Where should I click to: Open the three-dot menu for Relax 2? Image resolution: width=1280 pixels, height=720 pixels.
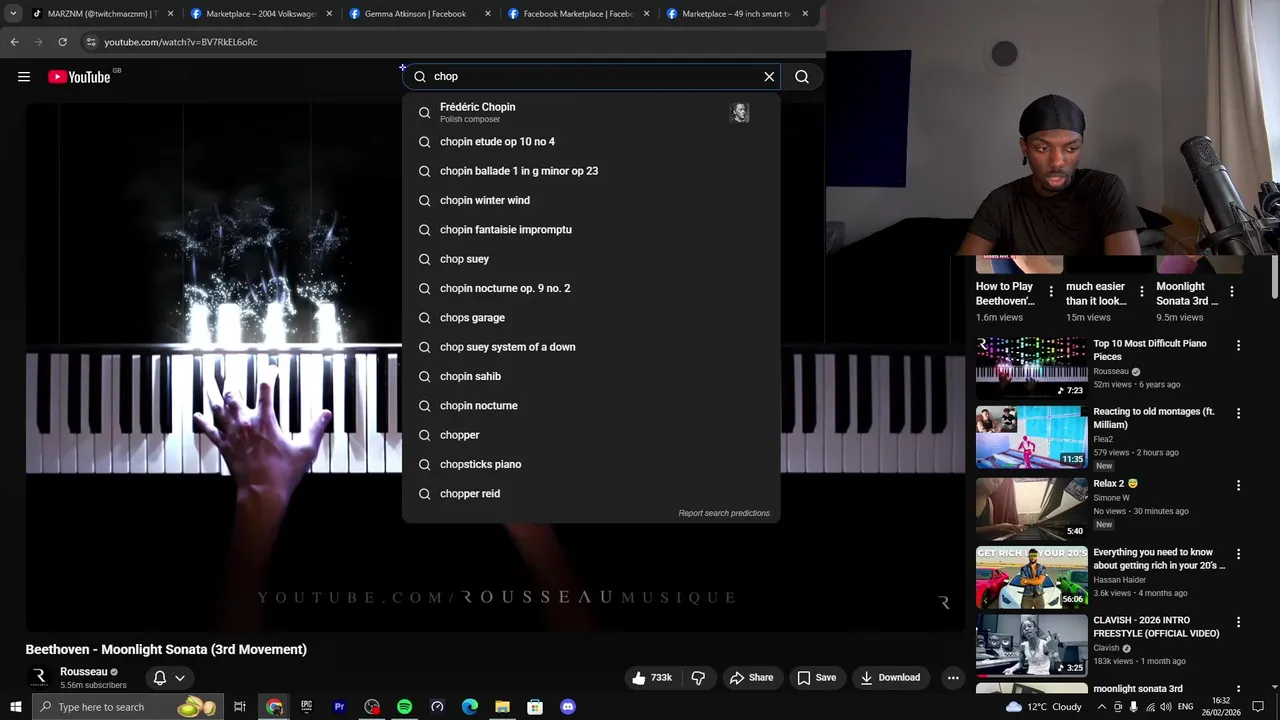pos(1238,485)
